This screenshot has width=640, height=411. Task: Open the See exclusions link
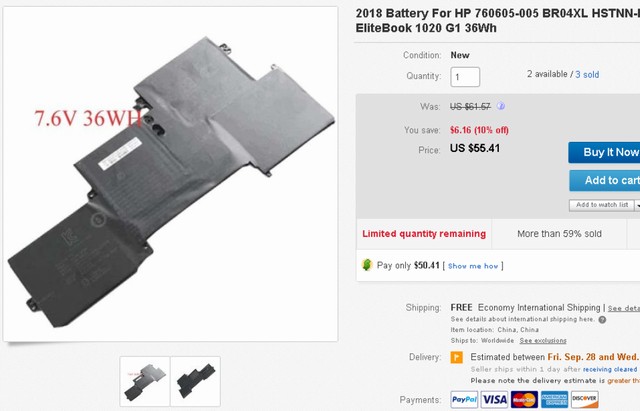[542, 340]
